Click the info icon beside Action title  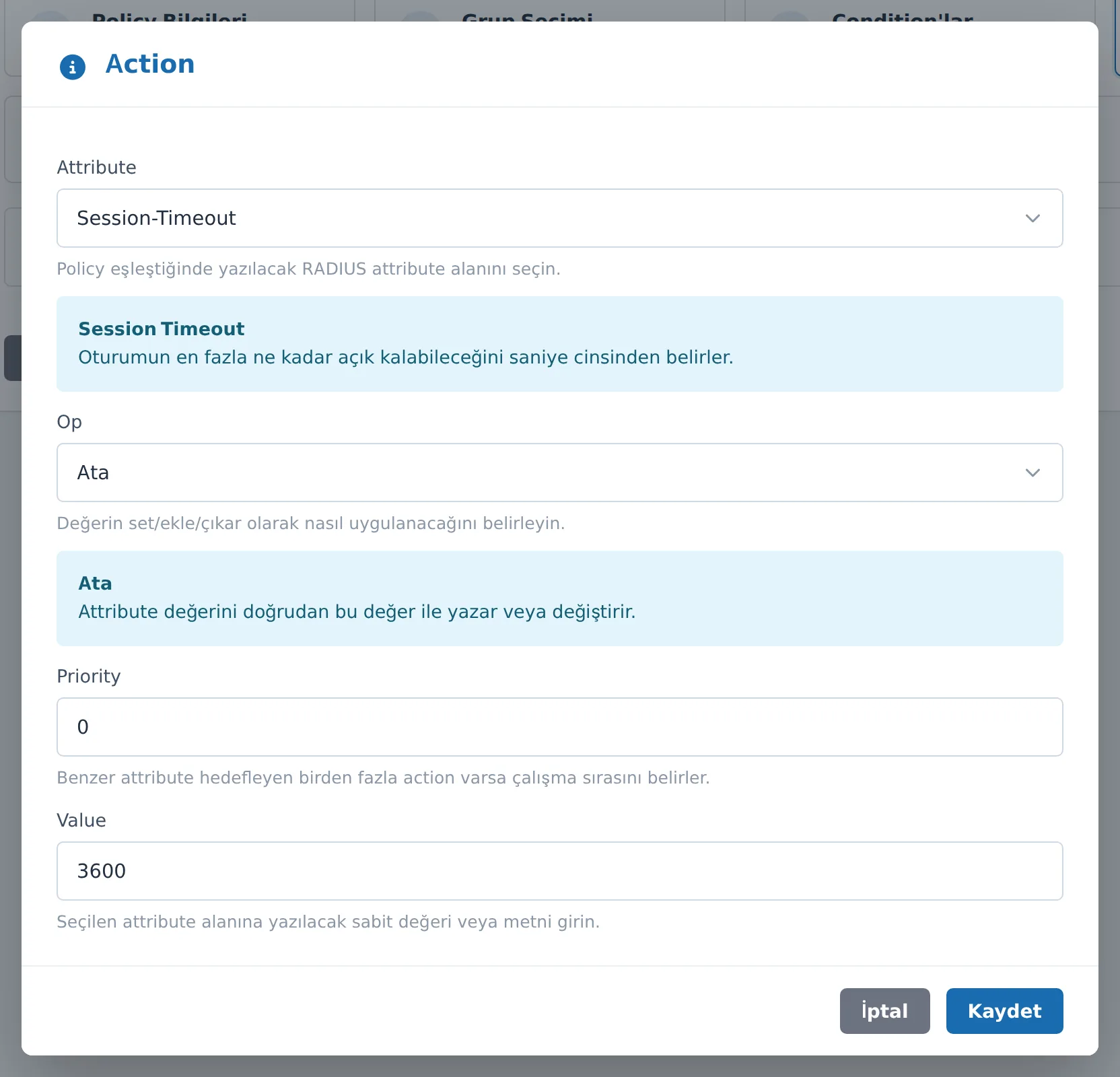pyautogui.click(x=73, y=67)
